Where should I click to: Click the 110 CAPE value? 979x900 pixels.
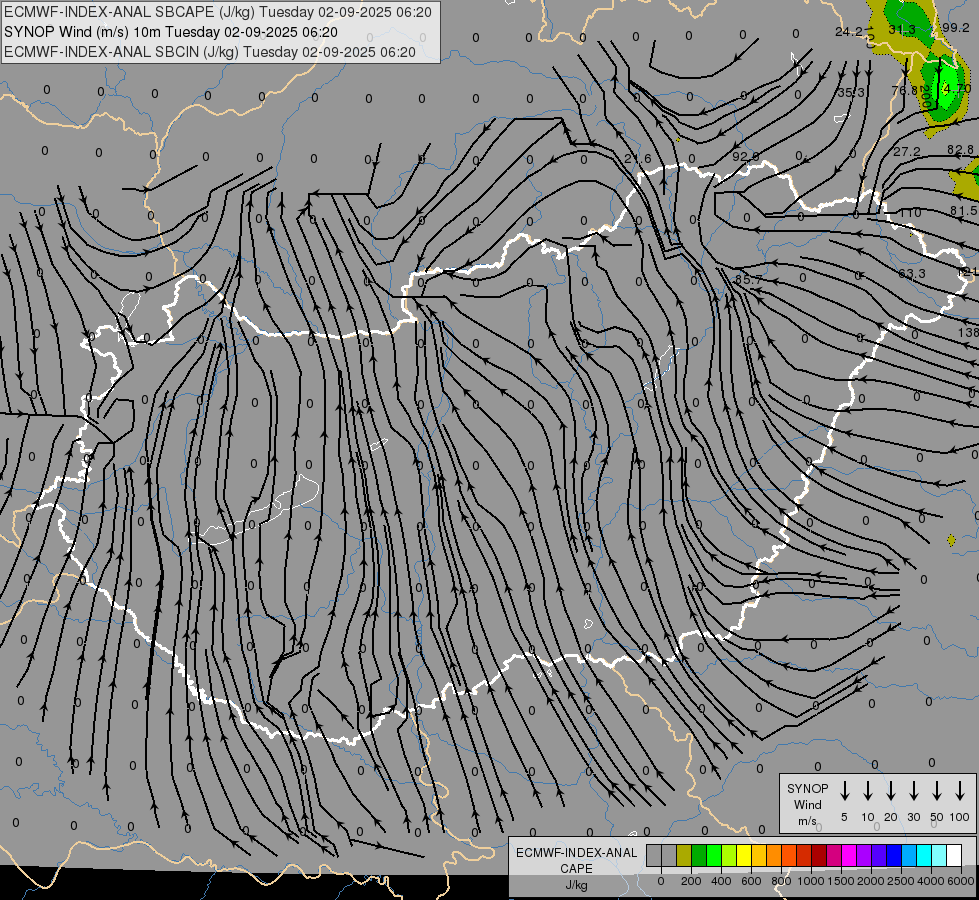[x=910, y=213]
